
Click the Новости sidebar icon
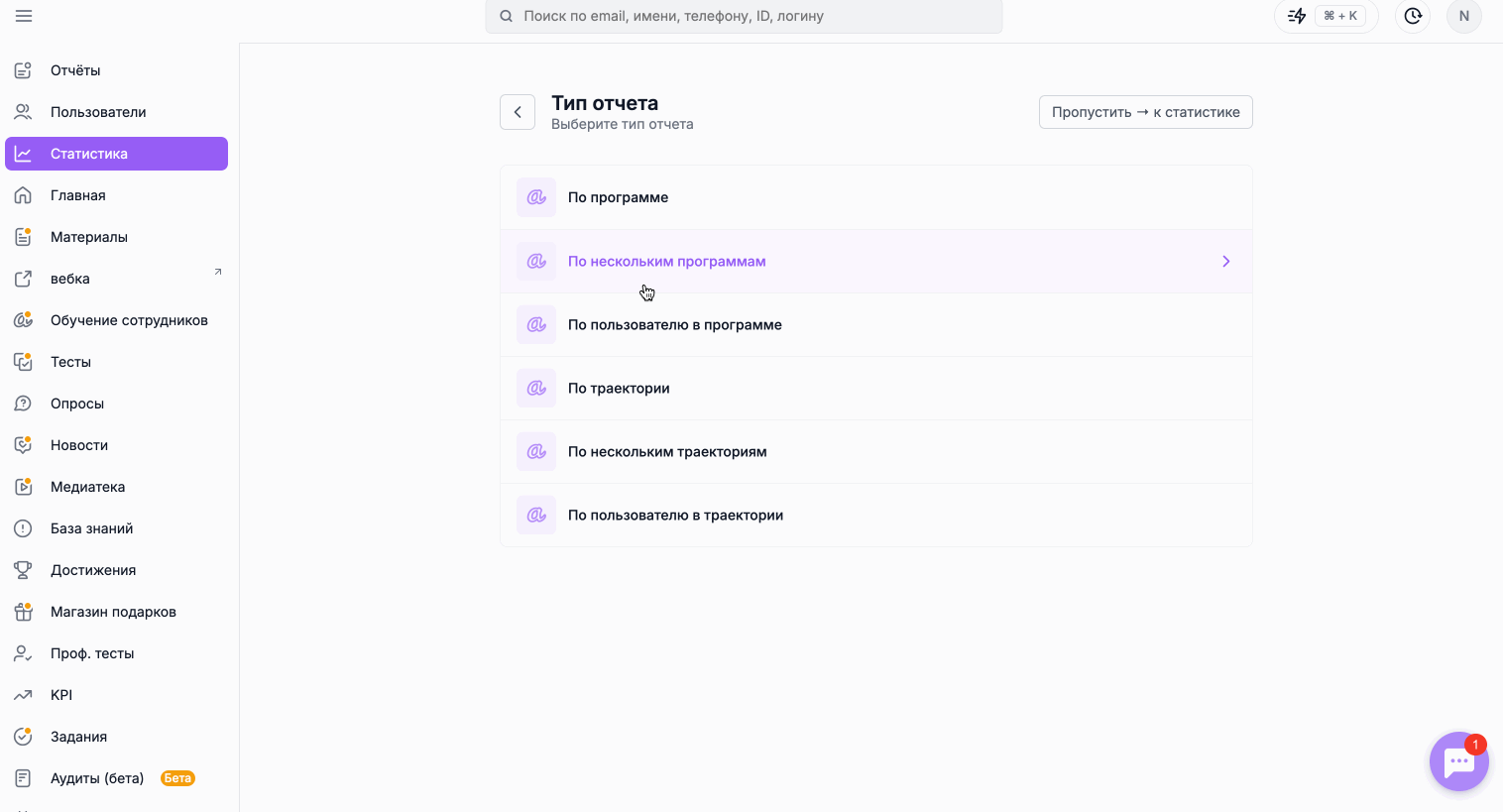tap(23, 445)
